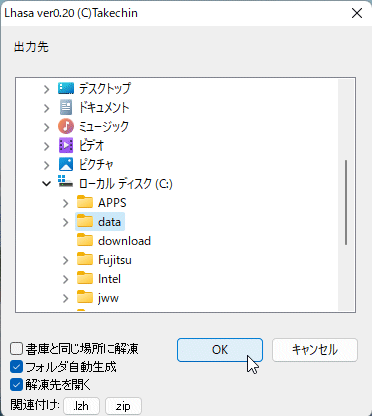The width and height of the screenshot is (372, 416).
Task: Confirm with the OK button
Action: (x=220, y=350)
